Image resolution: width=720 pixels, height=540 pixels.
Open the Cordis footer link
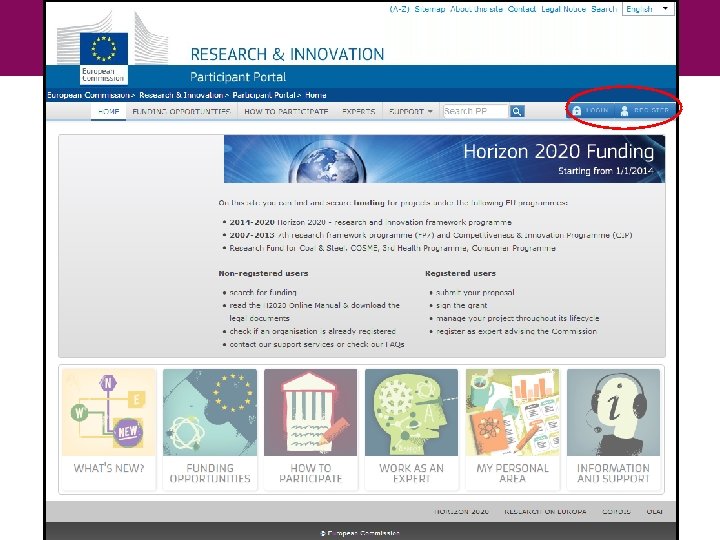click(616, 512)
